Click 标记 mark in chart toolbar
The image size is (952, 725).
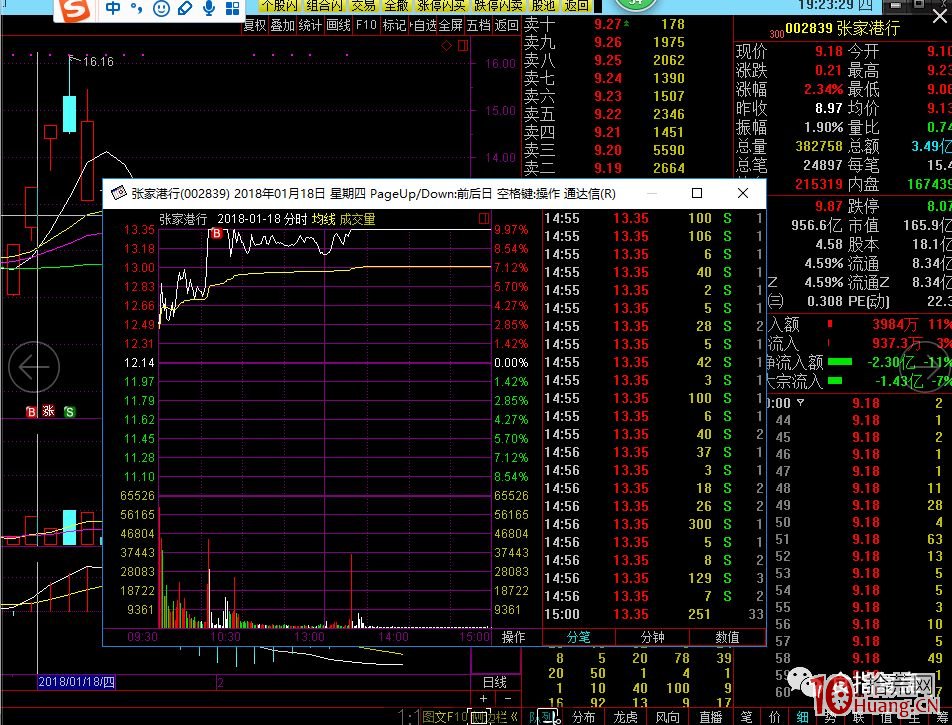click(394, 26)
